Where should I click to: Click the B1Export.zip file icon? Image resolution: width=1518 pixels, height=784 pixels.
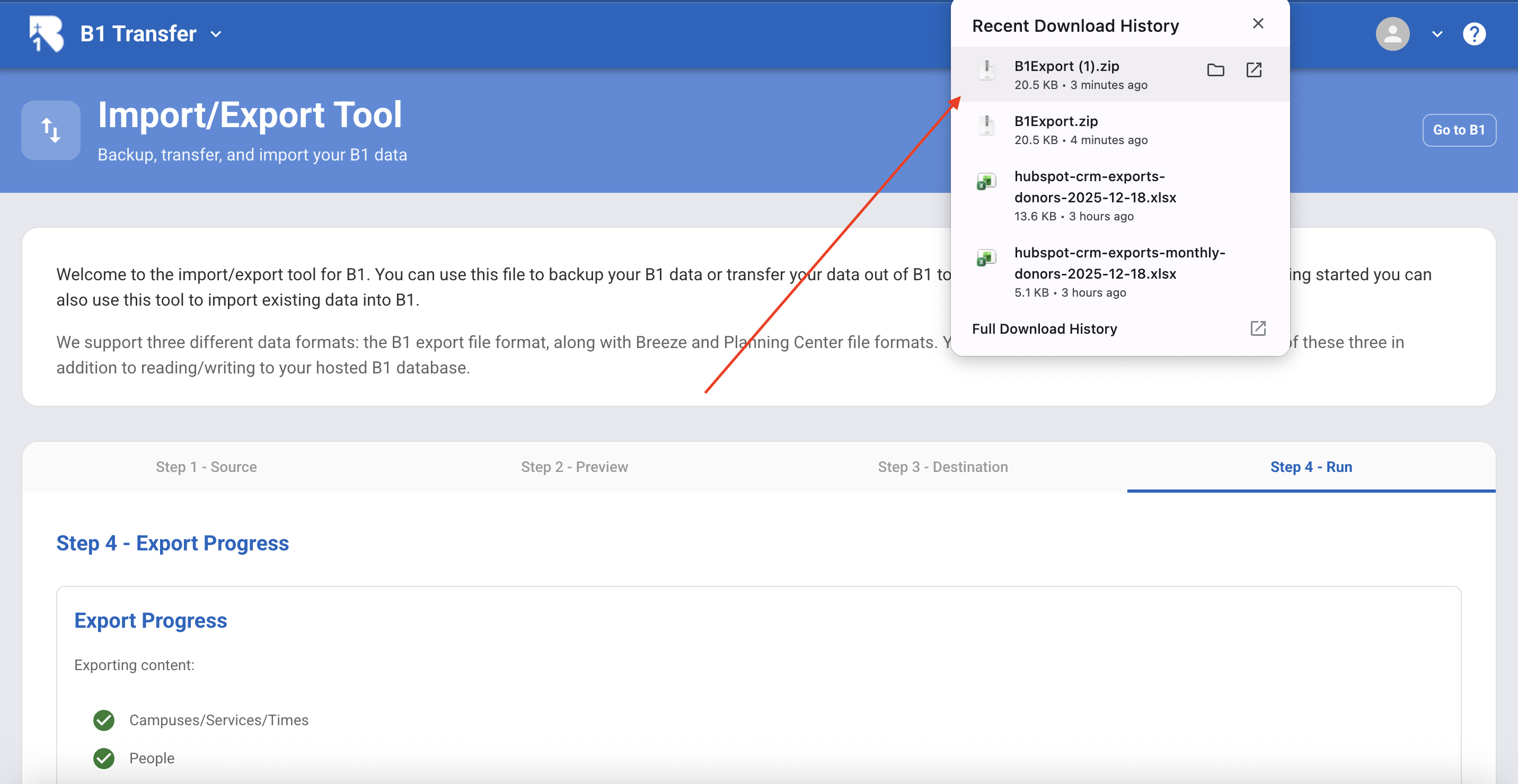[986, 126]
